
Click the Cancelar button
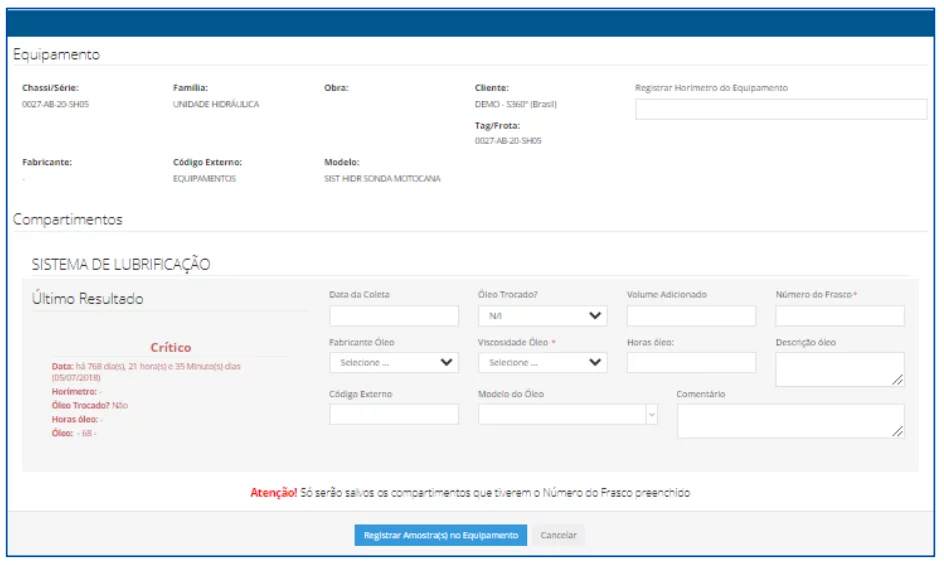(558, 536)
